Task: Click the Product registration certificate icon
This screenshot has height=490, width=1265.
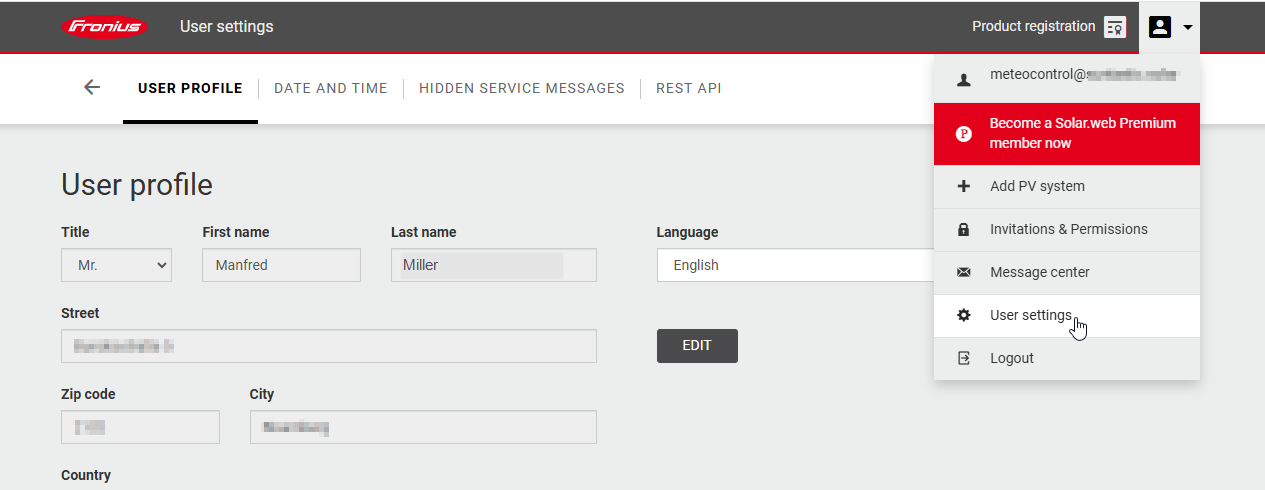Action: [x=1115, y=27]
